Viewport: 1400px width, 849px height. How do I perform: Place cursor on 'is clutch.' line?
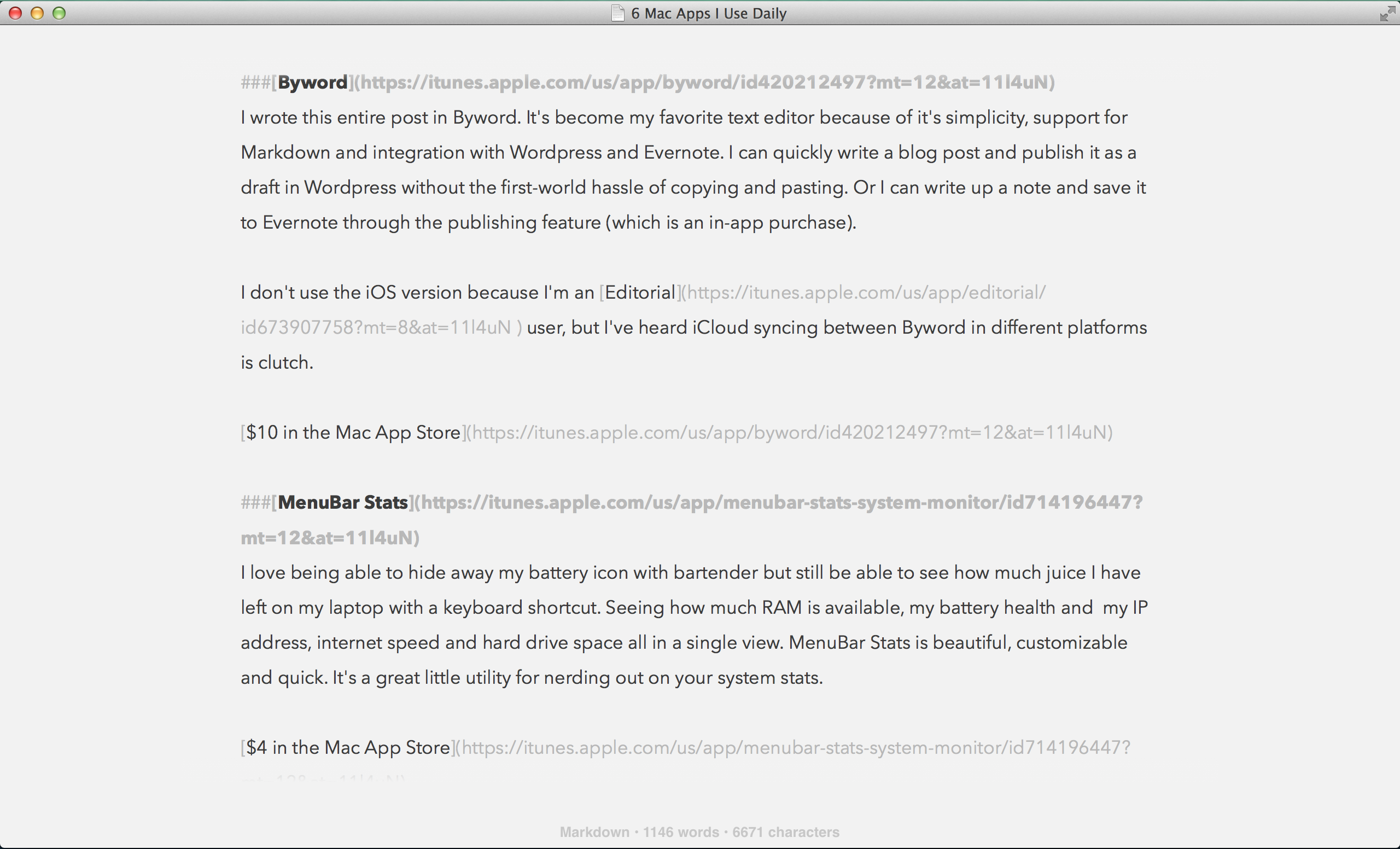click(x=277, y=363)
